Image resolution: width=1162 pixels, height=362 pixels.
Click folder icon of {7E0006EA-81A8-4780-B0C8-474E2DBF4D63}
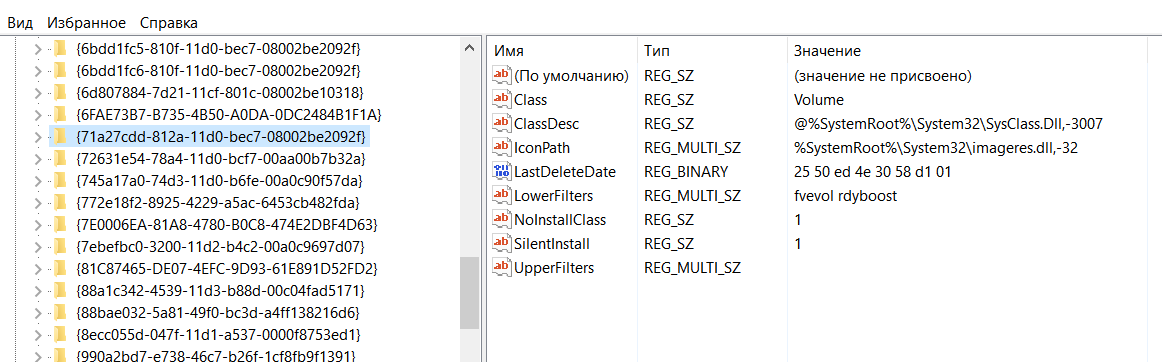click(x=60, y=224)
